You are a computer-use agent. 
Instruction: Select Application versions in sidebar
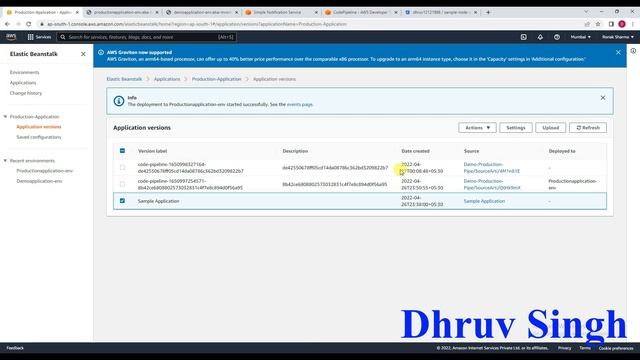tap(39, 127)
